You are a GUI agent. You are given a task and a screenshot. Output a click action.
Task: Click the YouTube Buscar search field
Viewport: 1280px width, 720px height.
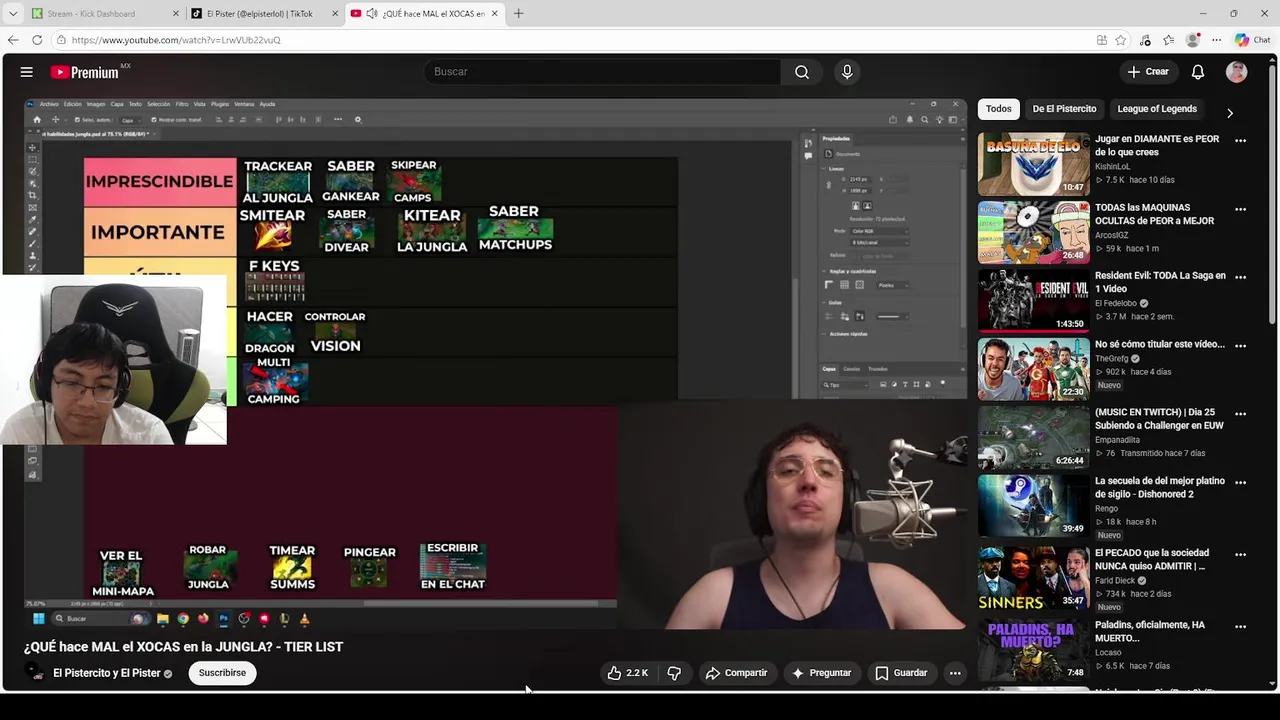tap(602, 72)
